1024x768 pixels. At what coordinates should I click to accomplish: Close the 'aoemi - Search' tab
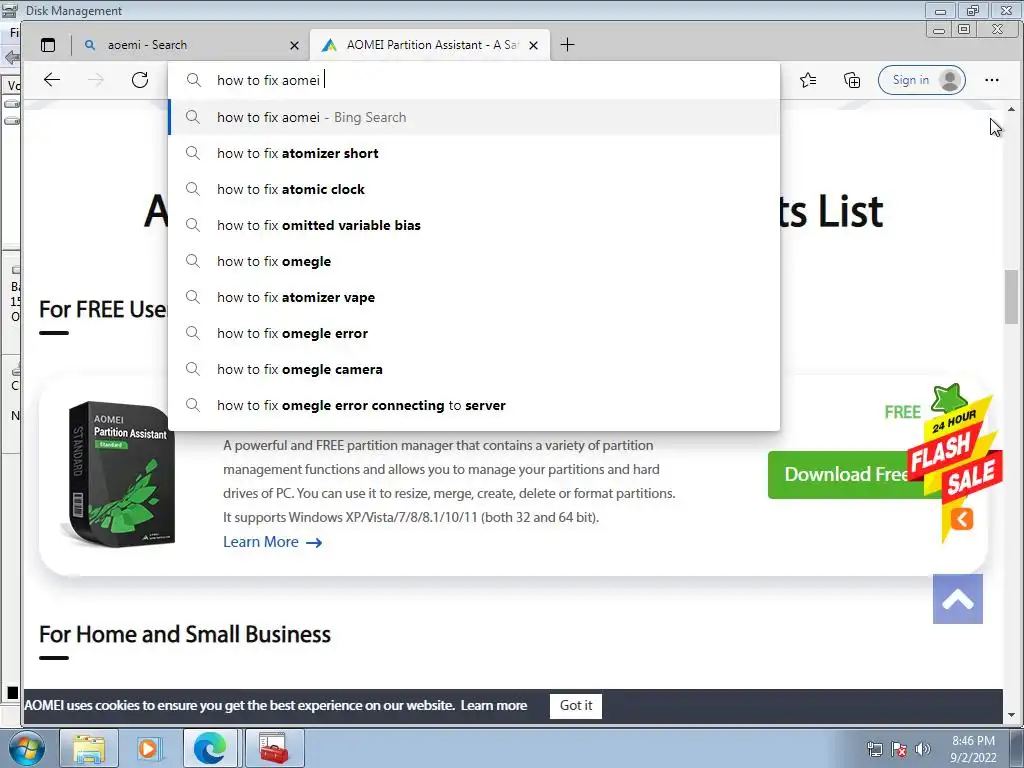[x=294, y=45]
